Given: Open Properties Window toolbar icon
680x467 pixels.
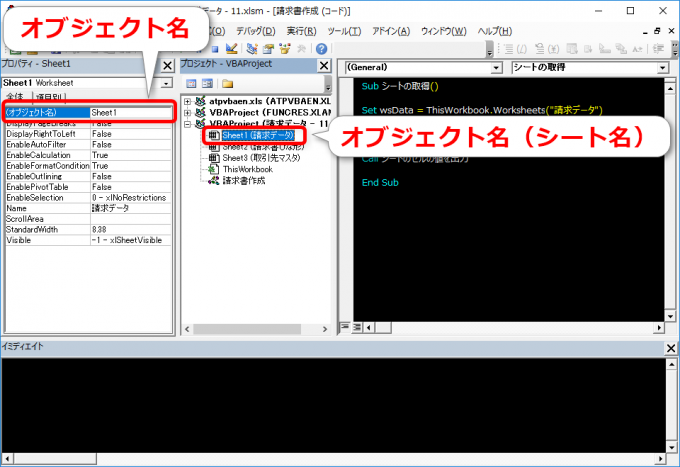Looking at the screenshot, I should click(x=268, y=49).
